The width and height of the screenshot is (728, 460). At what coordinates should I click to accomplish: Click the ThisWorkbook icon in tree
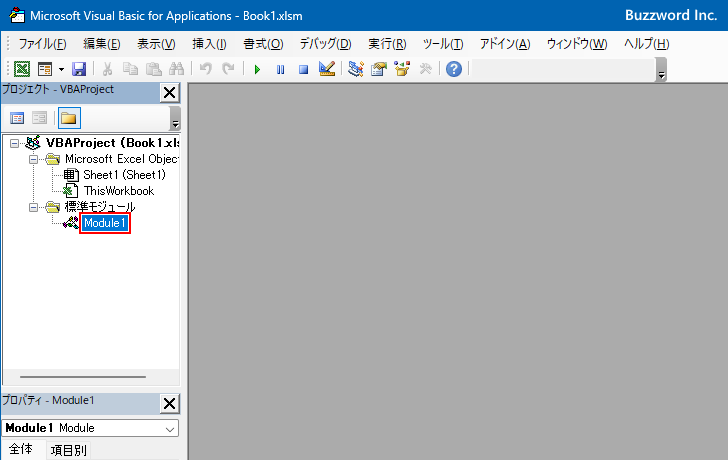coord(71,191)
